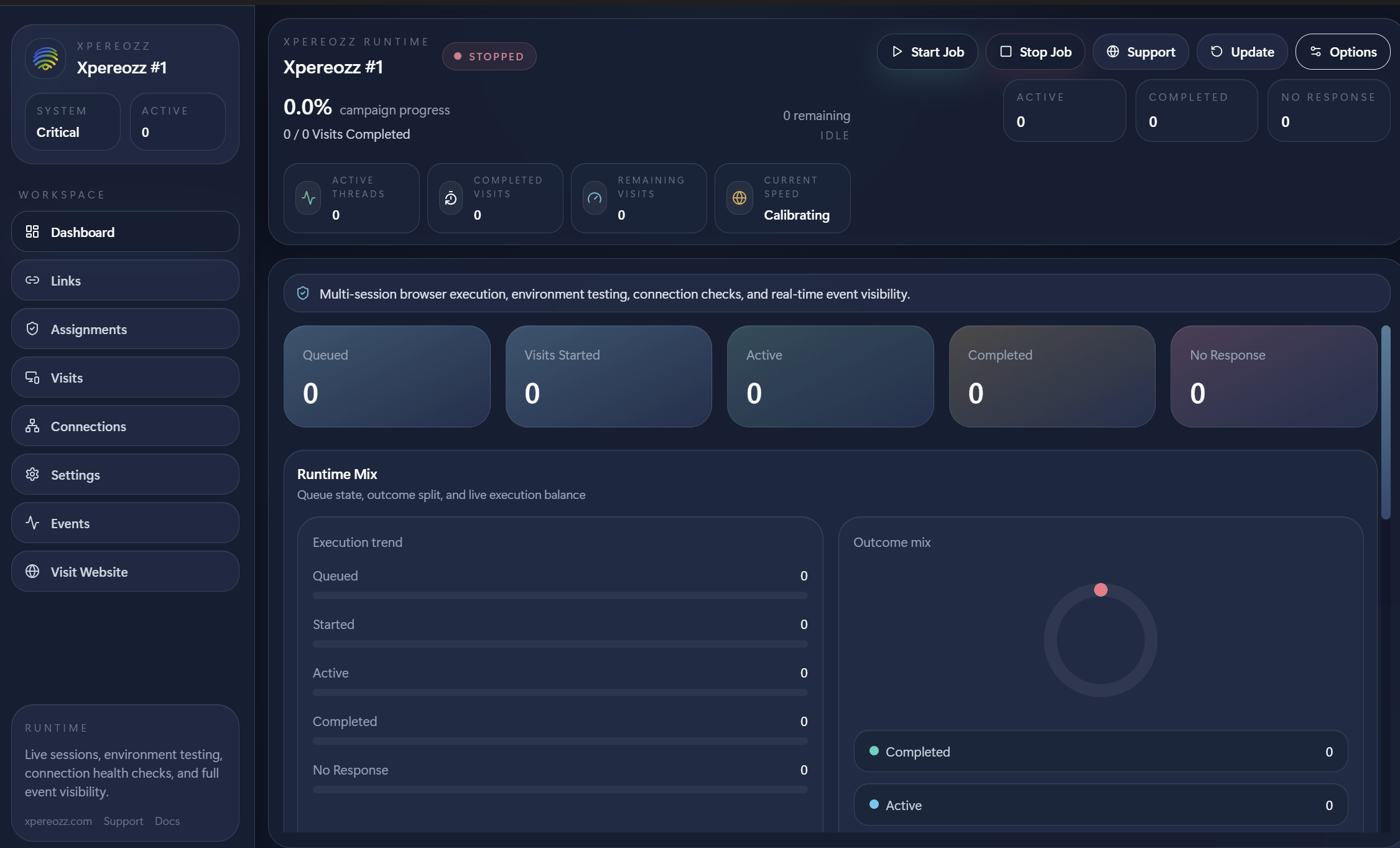Click the Current Speed globe icon
The width and height of the screenshot is (1400, 848).
[739, 198]
